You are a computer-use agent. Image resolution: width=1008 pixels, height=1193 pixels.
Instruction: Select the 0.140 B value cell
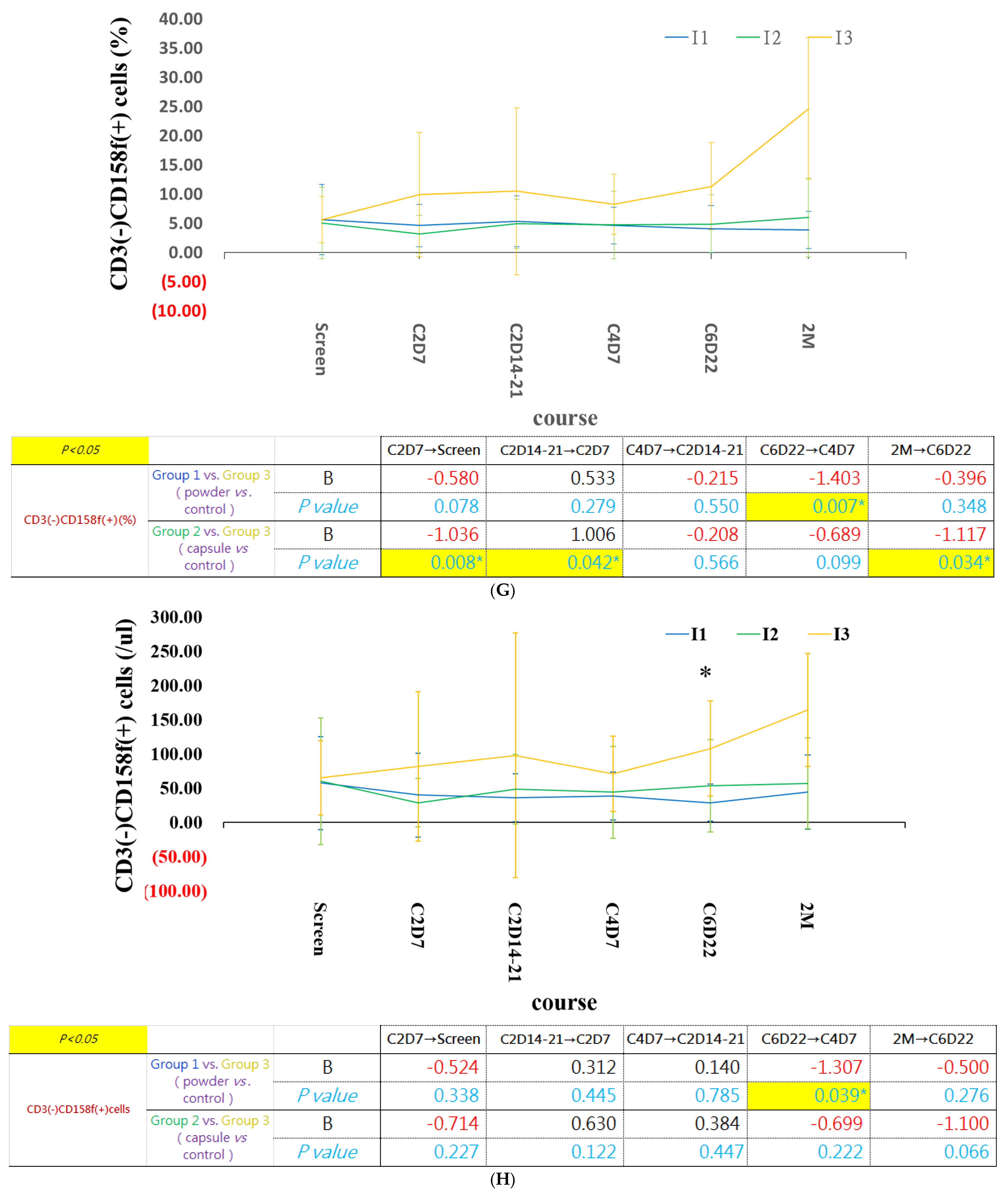tap(685, 1067)
